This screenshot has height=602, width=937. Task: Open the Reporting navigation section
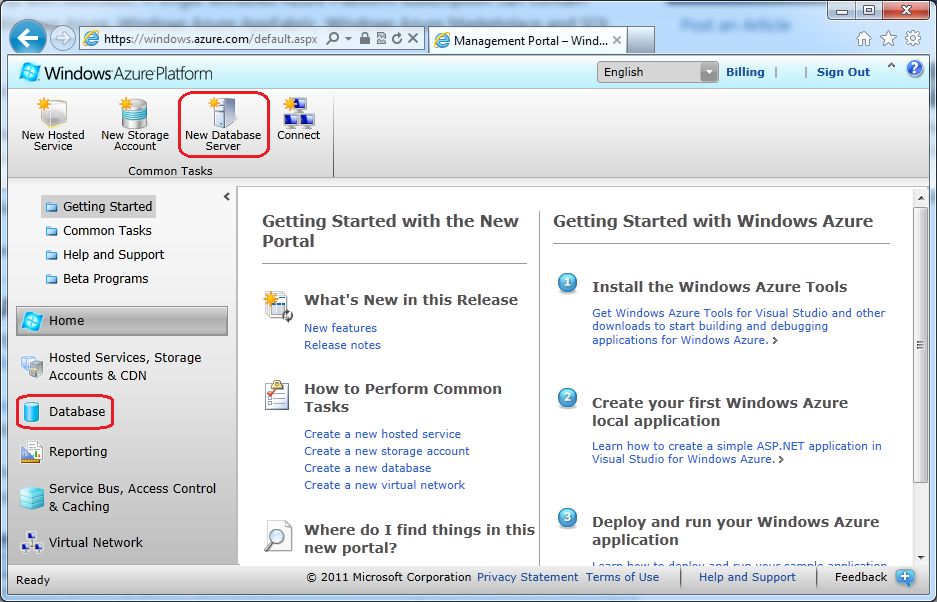[78, 452]
